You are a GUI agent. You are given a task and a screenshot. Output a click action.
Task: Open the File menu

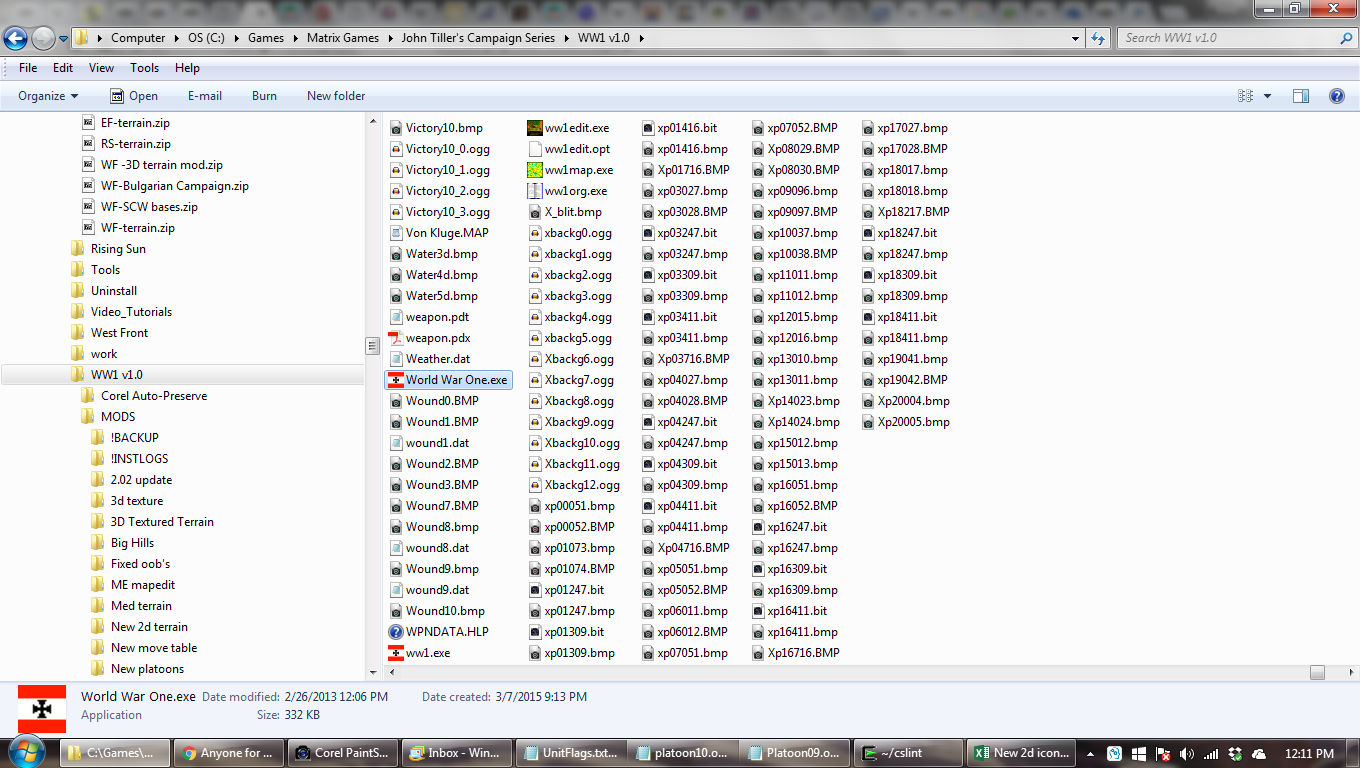pos(28,68)
